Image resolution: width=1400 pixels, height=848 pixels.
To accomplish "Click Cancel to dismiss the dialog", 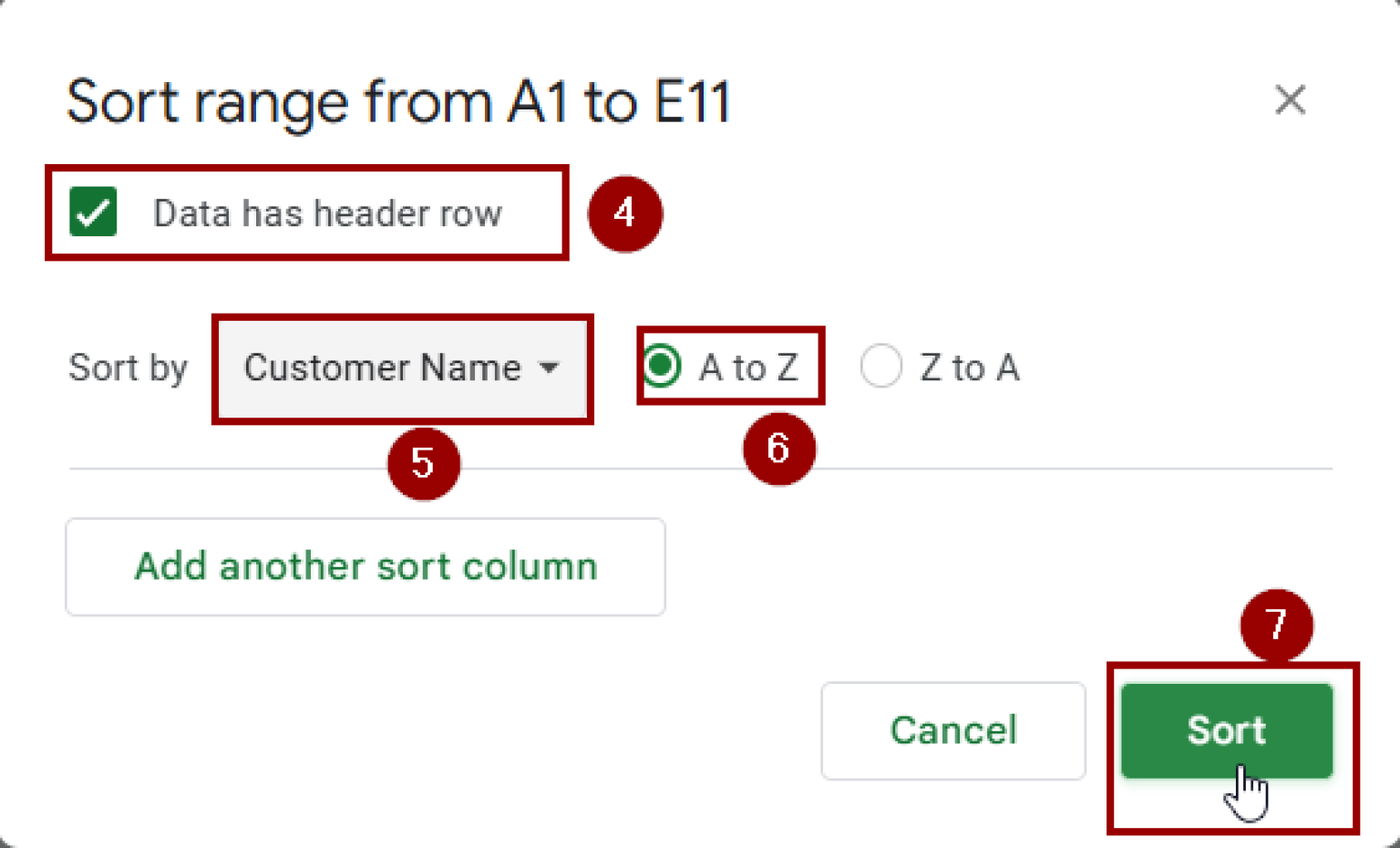I will pyautogui.click(x=952, y=729).
